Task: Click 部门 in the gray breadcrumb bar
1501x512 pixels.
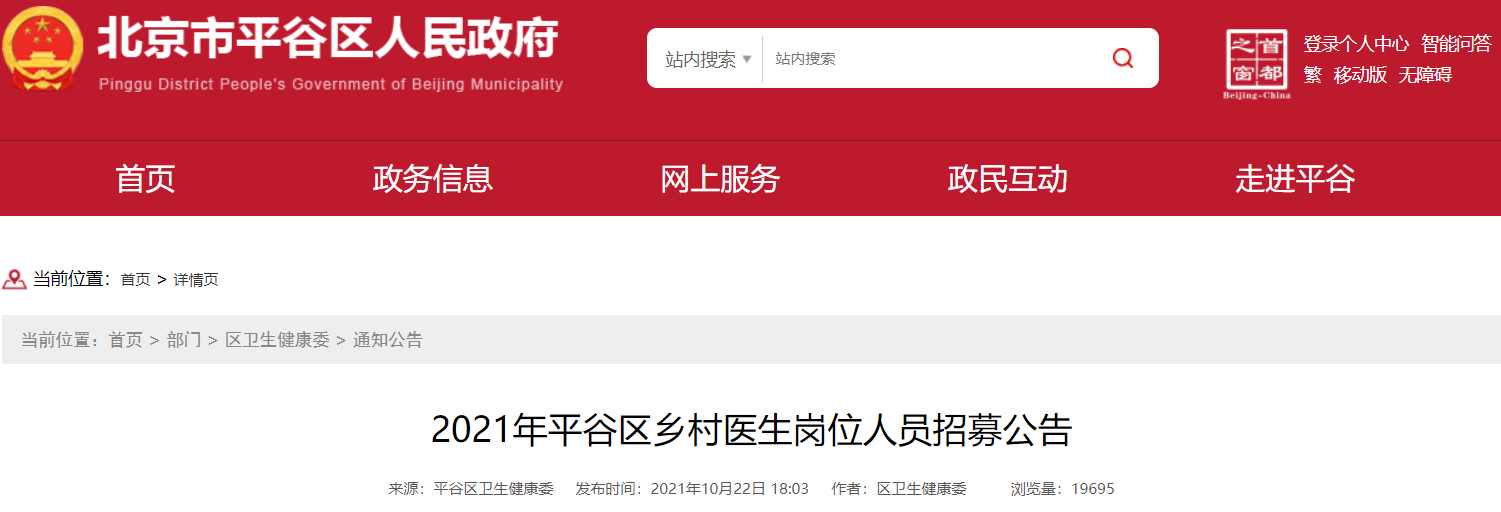Action: (x=184, y=340)
